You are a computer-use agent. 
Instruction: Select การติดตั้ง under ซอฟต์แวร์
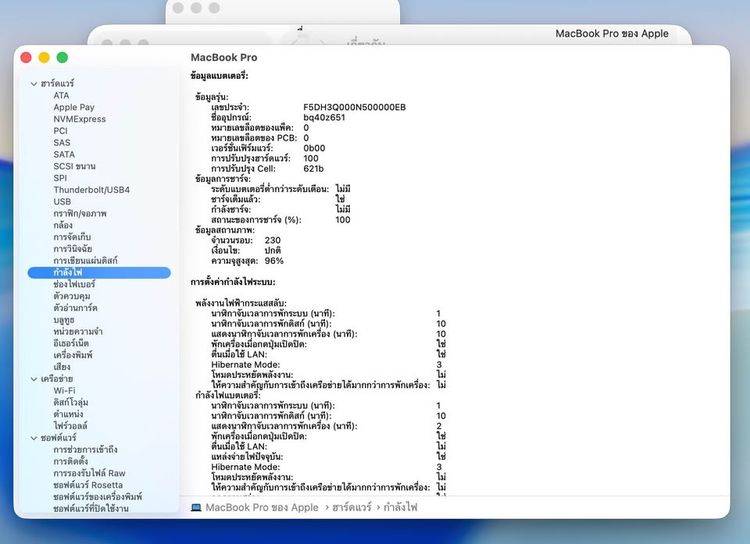click(70, 461)
